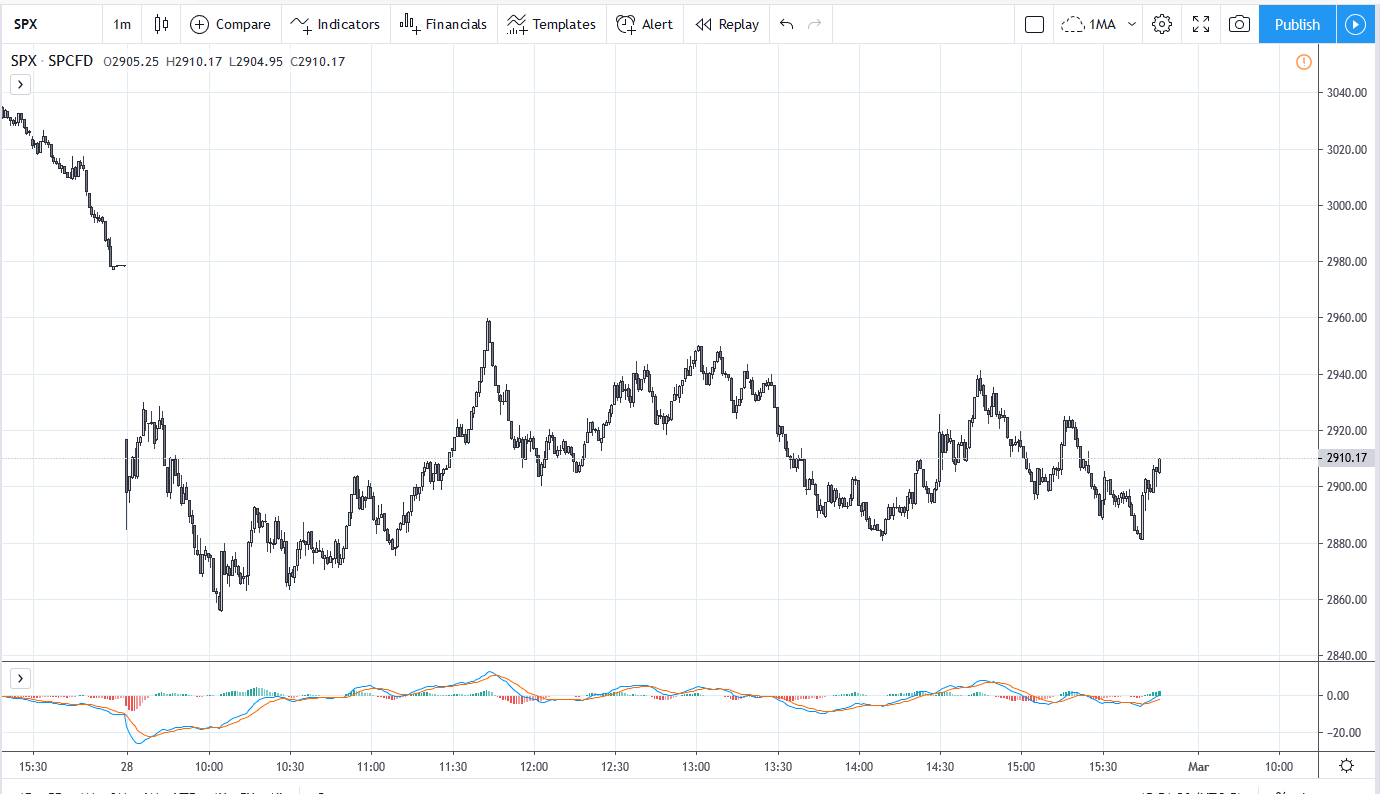Click the 12:00 time axis label
Image resolution: width=1380 pixels, height=794 pixels.
click(534, 767)
